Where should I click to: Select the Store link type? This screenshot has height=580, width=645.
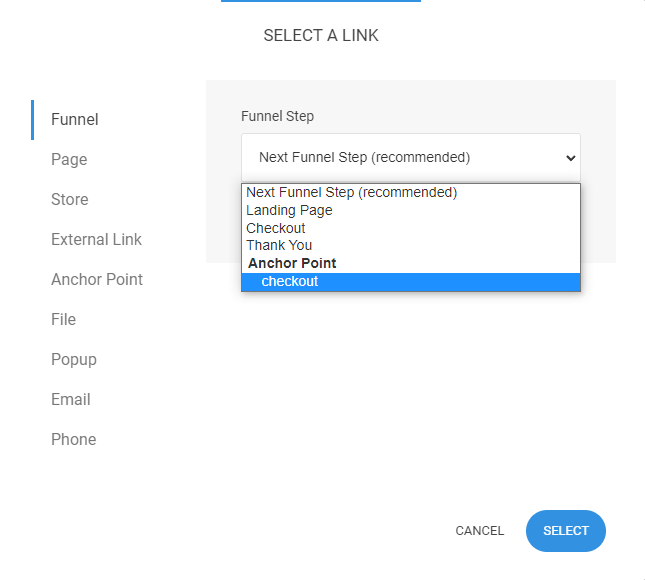[69, 199]
